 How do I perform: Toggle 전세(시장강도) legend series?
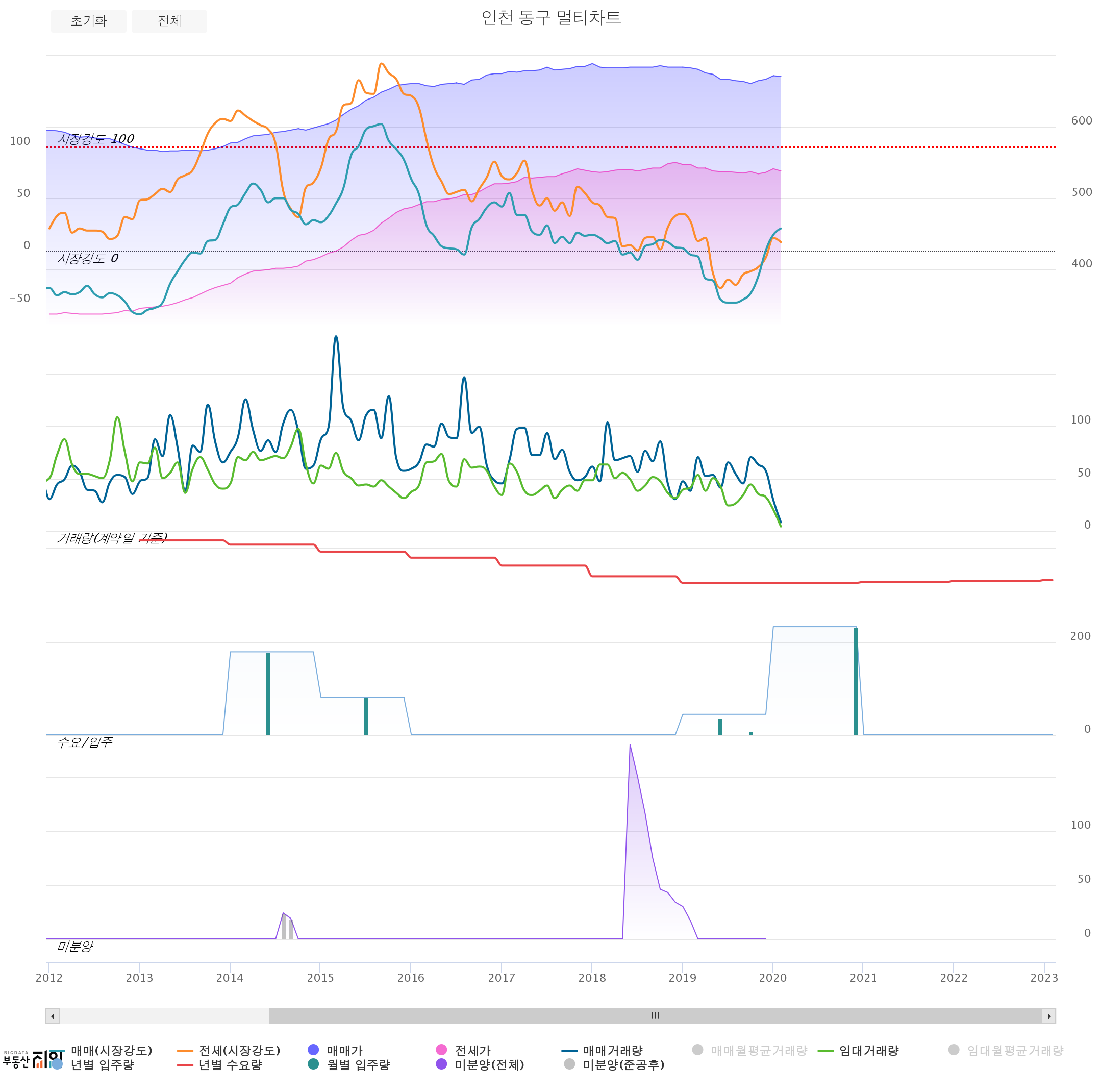[x=229, y=1050]
